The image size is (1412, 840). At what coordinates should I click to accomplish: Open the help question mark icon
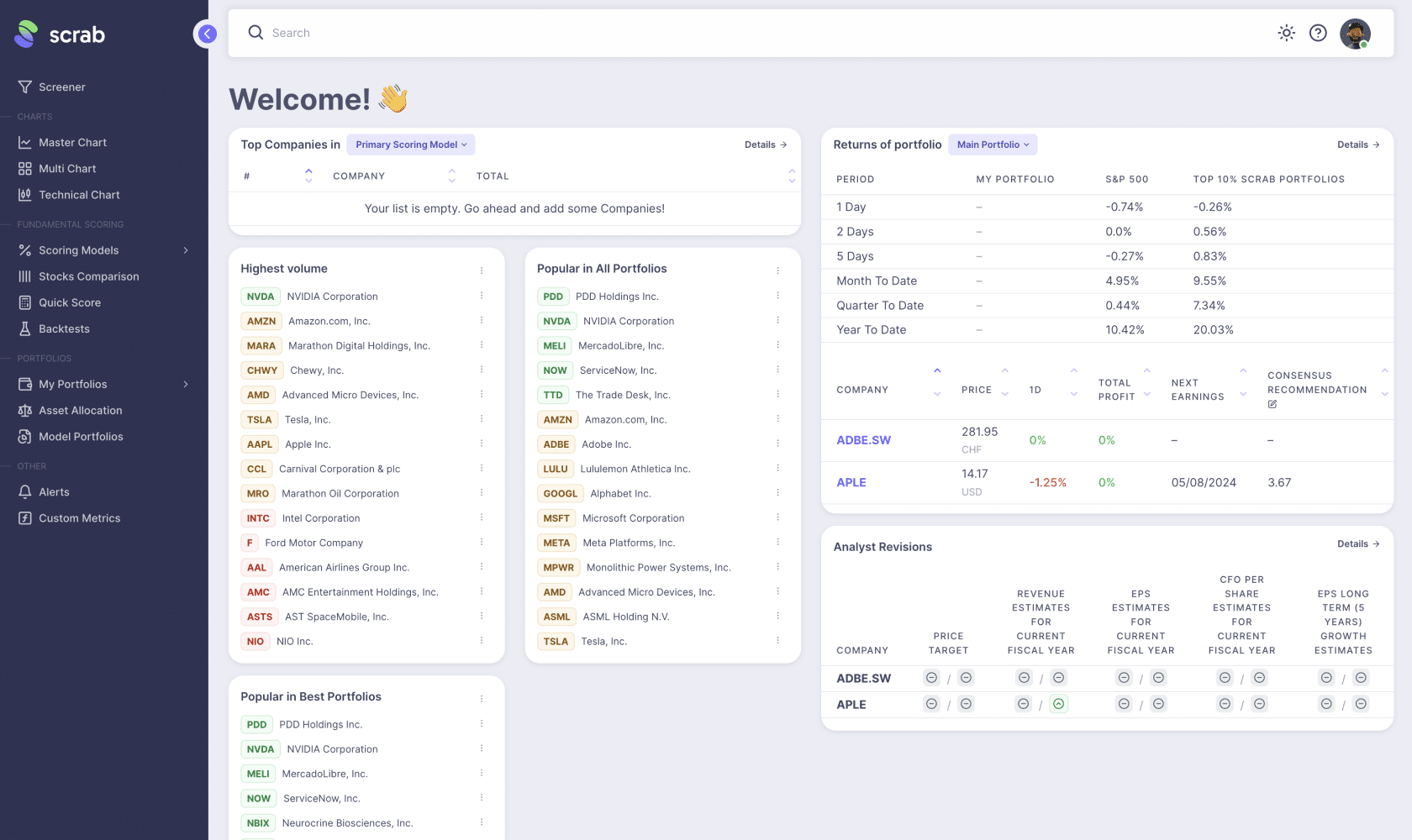(x=1318, y=33)
